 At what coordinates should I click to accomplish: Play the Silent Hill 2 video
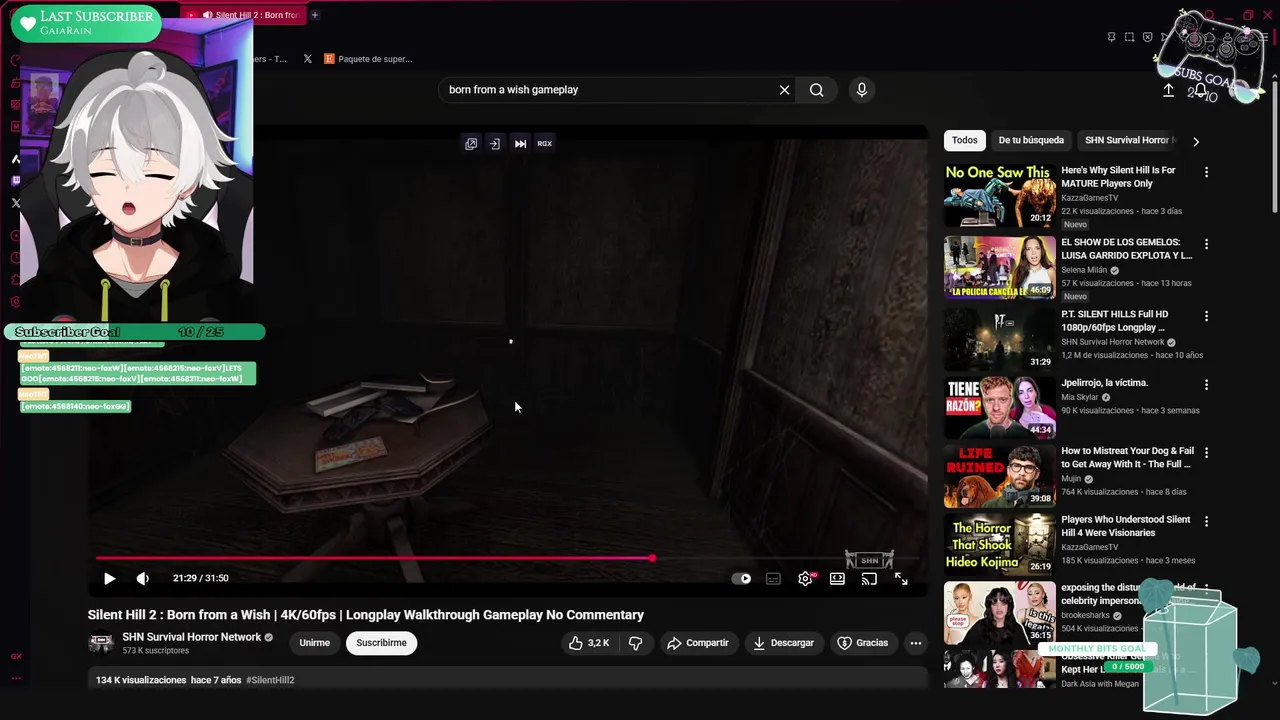point(109,578)
